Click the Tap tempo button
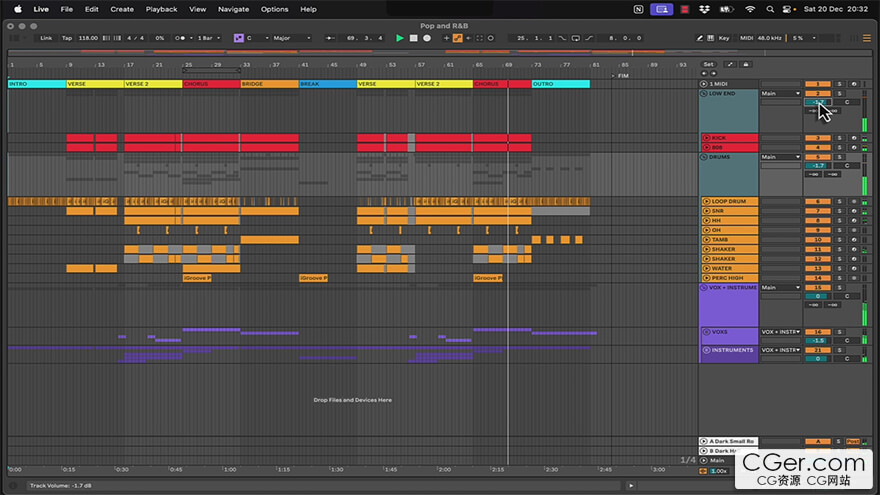 [x=67, y=38]
